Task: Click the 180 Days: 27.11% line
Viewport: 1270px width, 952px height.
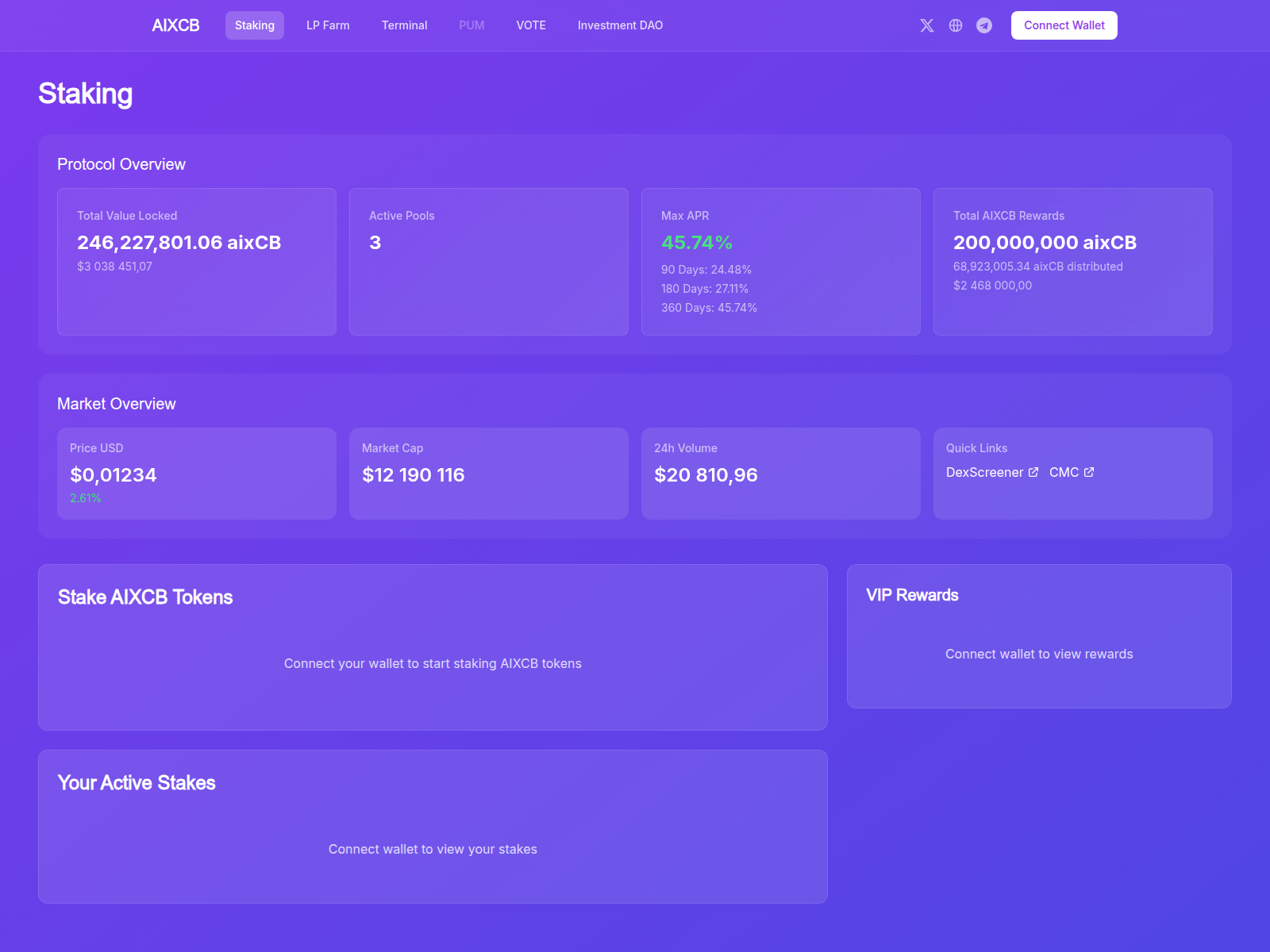Action: (705, 289)
